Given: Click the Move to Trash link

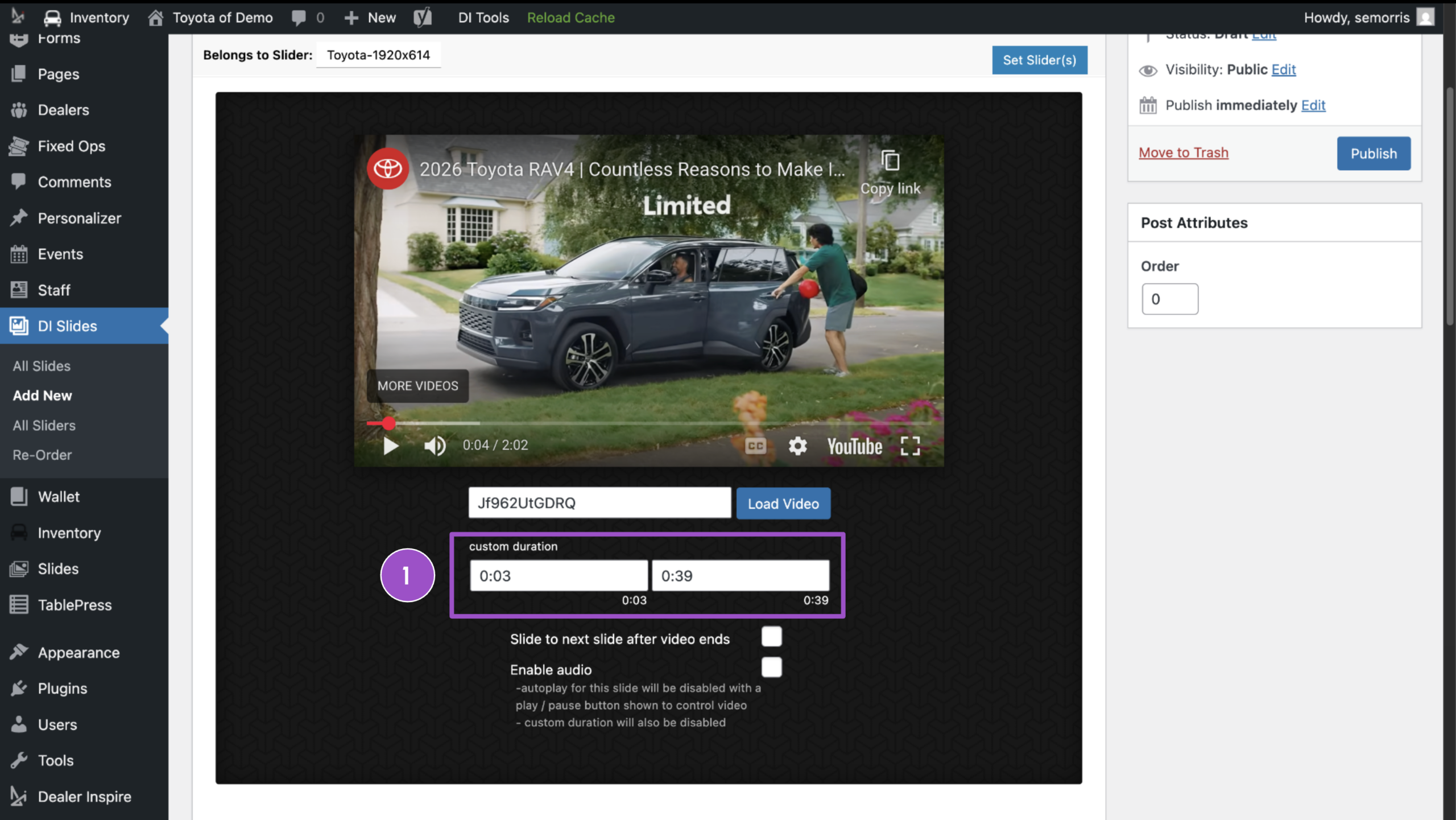Looking at the screenshot, I should click(x=1183, y=153).
